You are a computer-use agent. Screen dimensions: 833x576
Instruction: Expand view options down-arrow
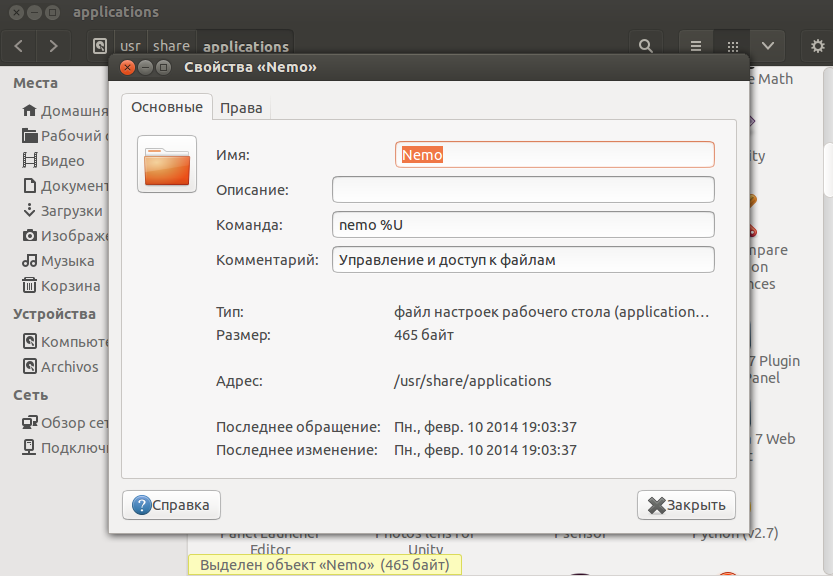tap(768, 46)
